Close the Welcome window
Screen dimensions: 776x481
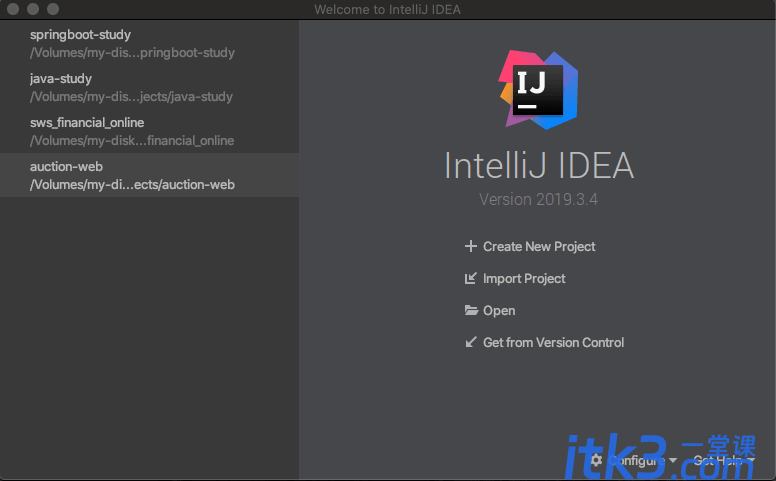coord(13,9)
